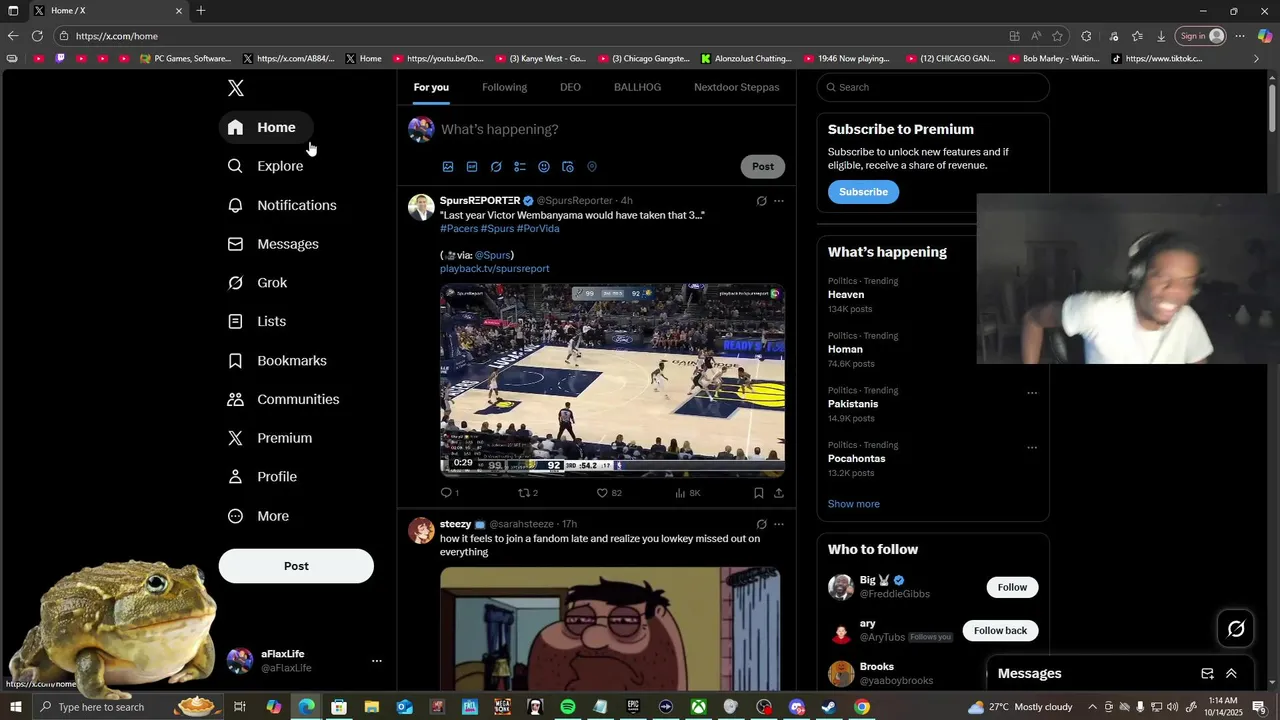Play the Spurs basketball video
Screen dimensions: 1280x720
[x=612, y=380]
